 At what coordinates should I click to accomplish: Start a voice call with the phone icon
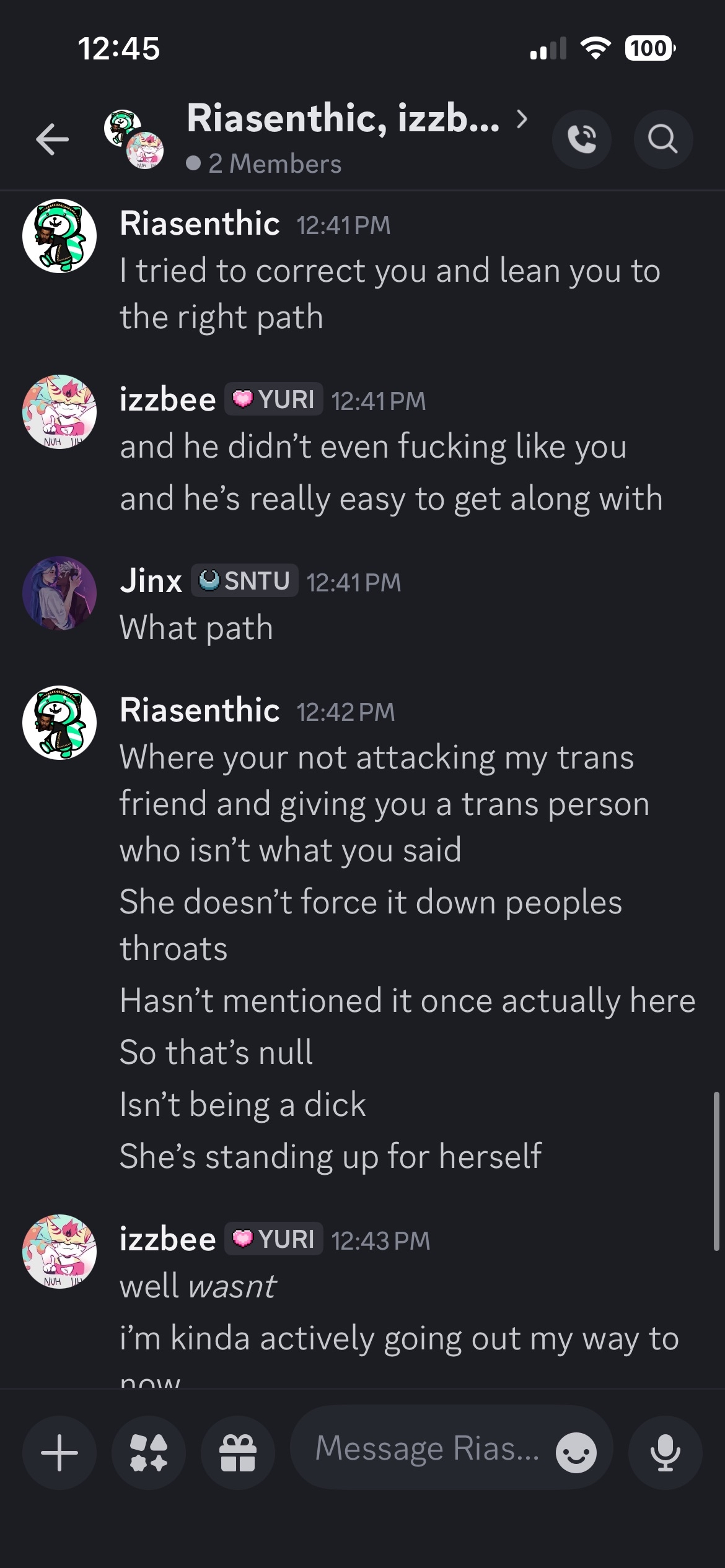click(x=582, y=139)
